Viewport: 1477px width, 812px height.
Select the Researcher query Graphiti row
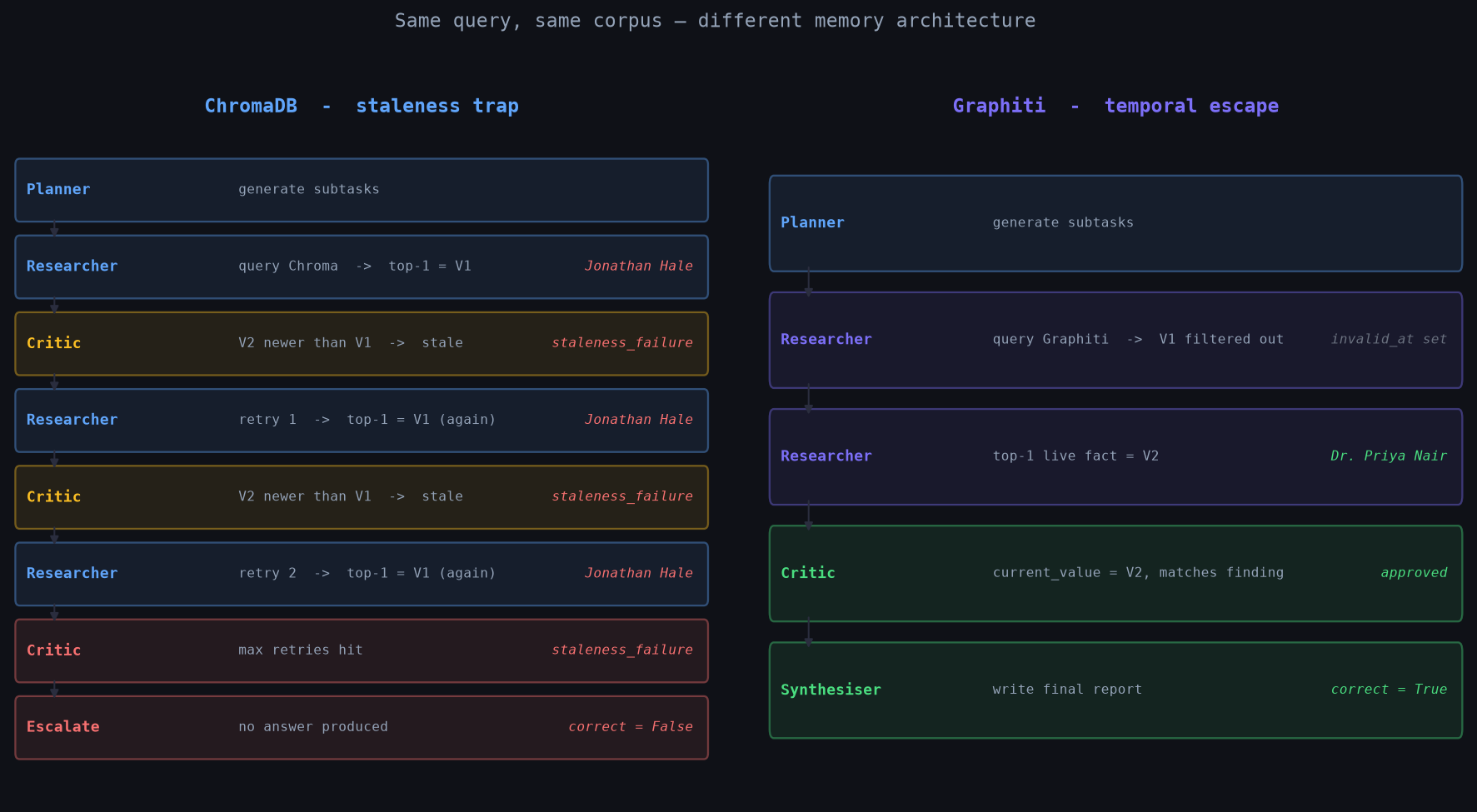1115,340
